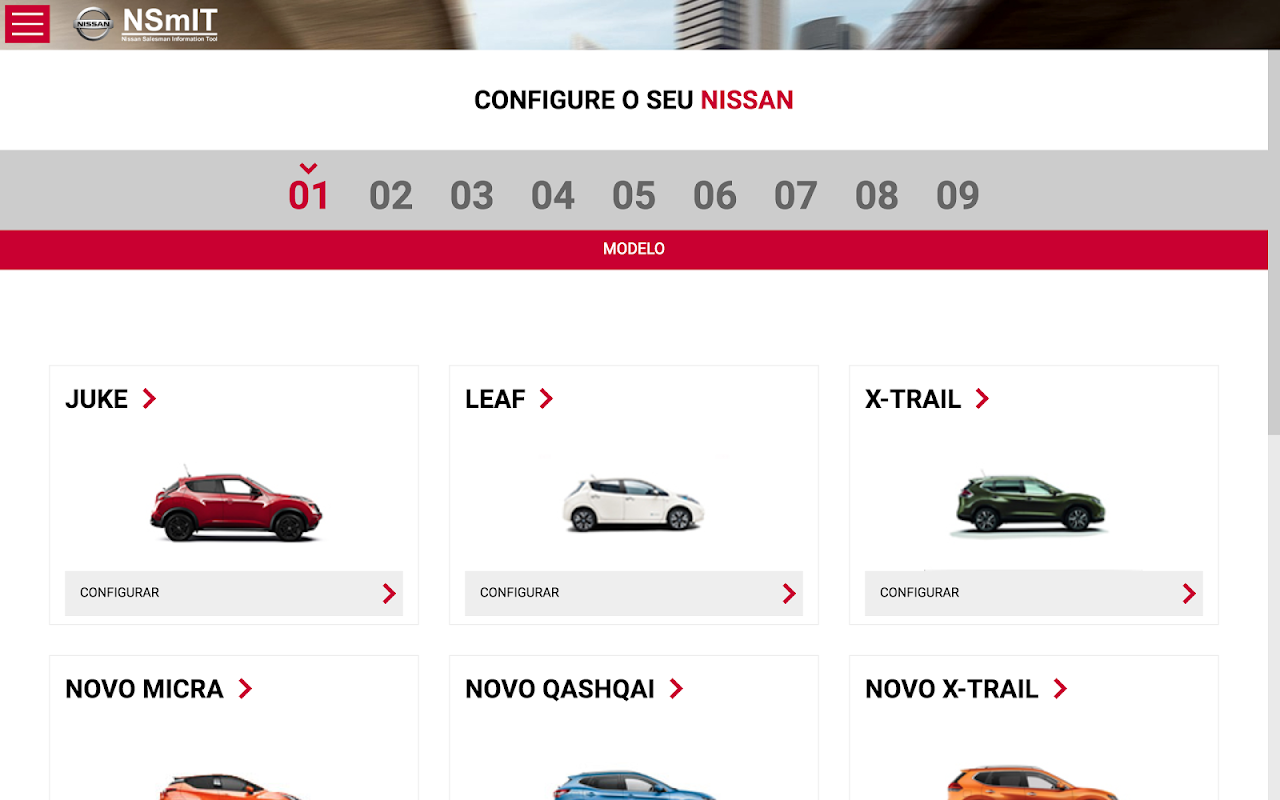1280x800 pixels.
Task: Click the arrow next to NOVO MICRA
Action: (245, 689)
